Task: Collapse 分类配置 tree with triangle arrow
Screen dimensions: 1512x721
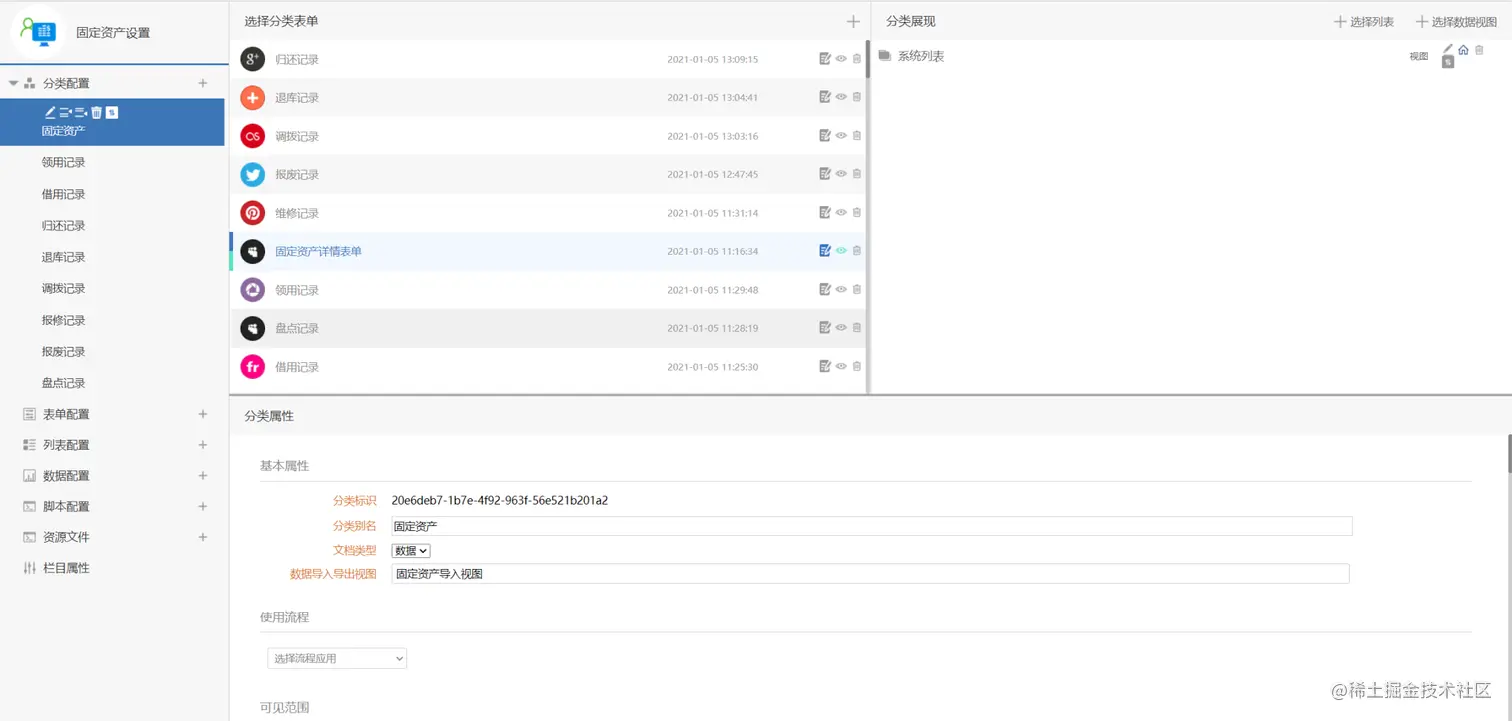Action: [13, 83]
